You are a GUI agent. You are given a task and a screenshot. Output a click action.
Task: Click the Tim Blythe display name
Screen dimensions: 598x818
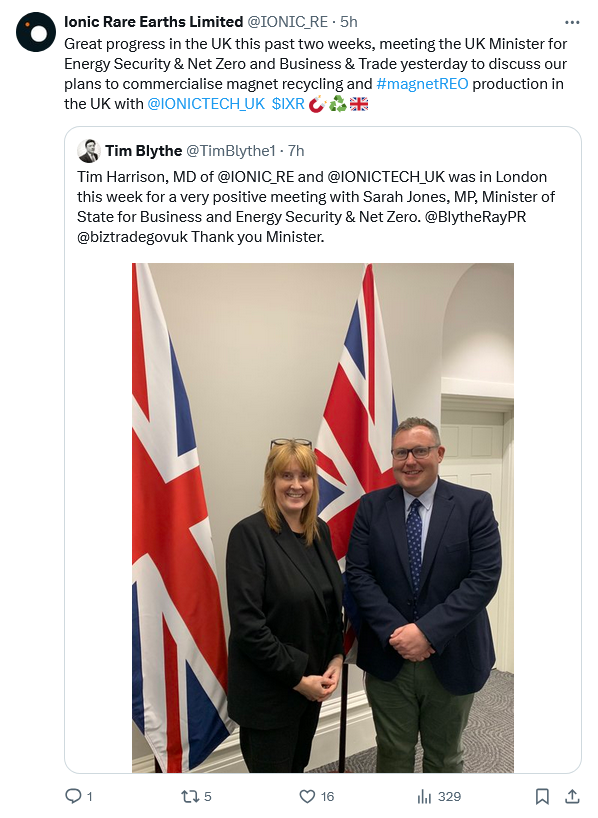(143, 151)
